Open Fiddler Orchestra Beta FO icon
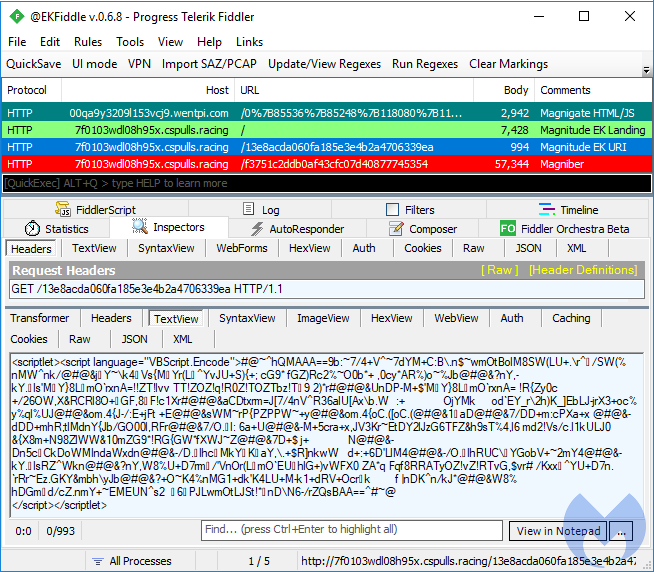Screen dimensions: 654x572 [x=508, y=229]
